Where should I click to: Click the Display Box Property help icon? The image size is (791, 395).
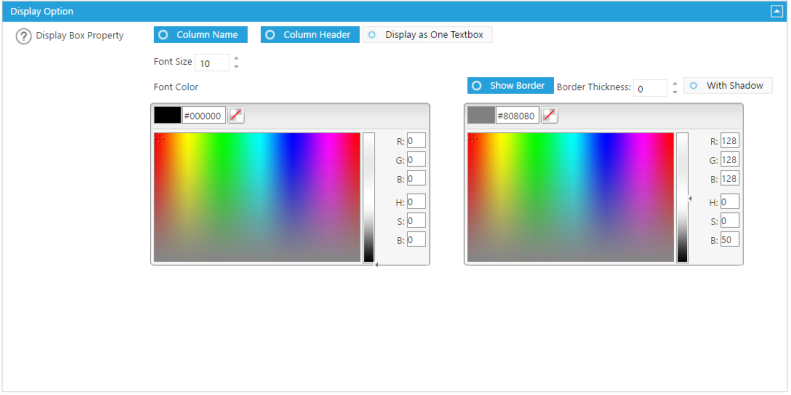23,36
